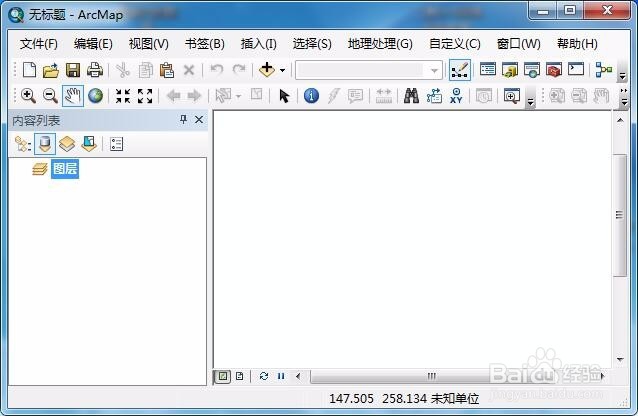Viewport: 638px width, 416px height.
Task: Click the vertical scrollbar up arrow
Action: (x=620, y=120)
